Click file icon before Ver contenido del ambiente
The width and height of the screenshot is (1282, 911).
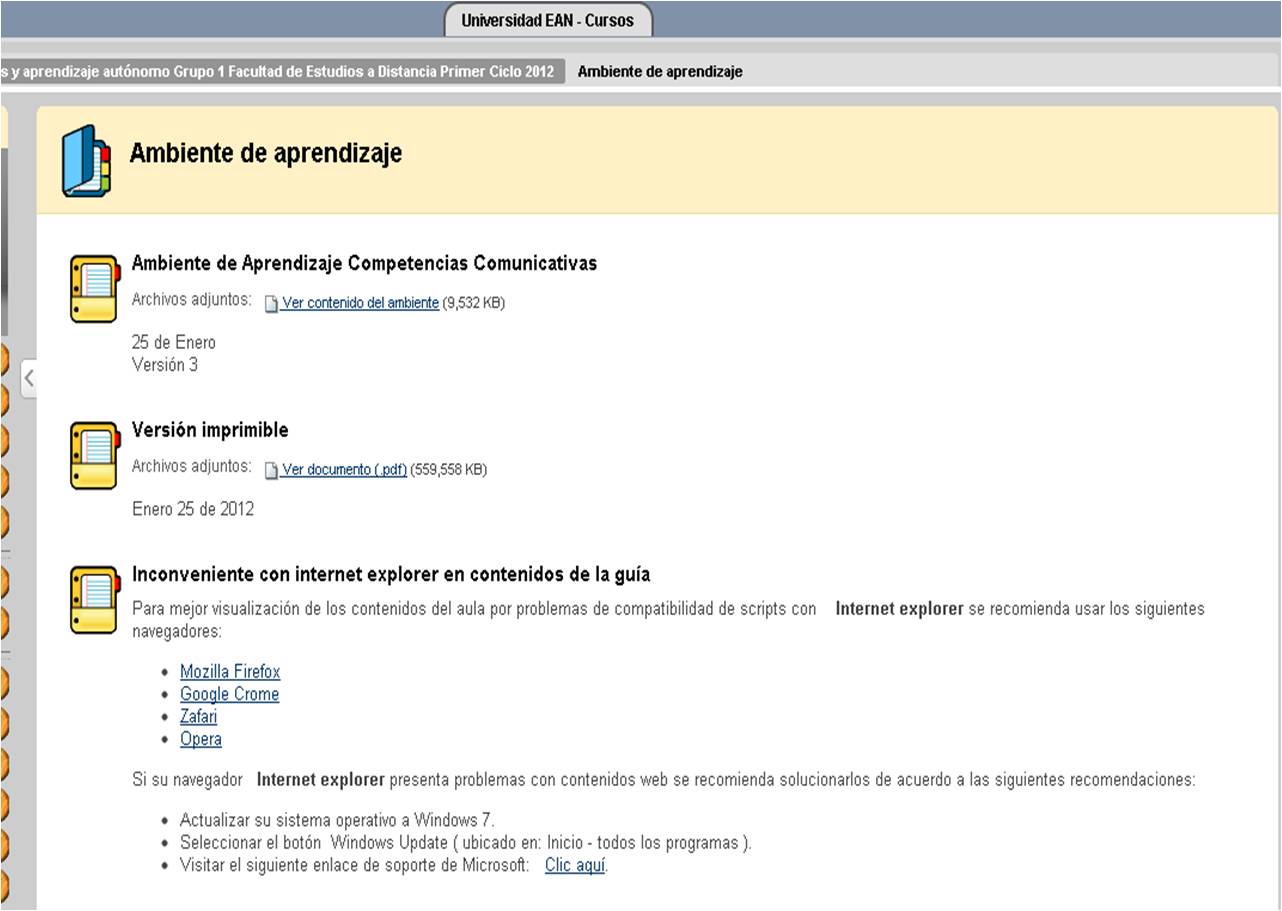(x=271, y=304)
